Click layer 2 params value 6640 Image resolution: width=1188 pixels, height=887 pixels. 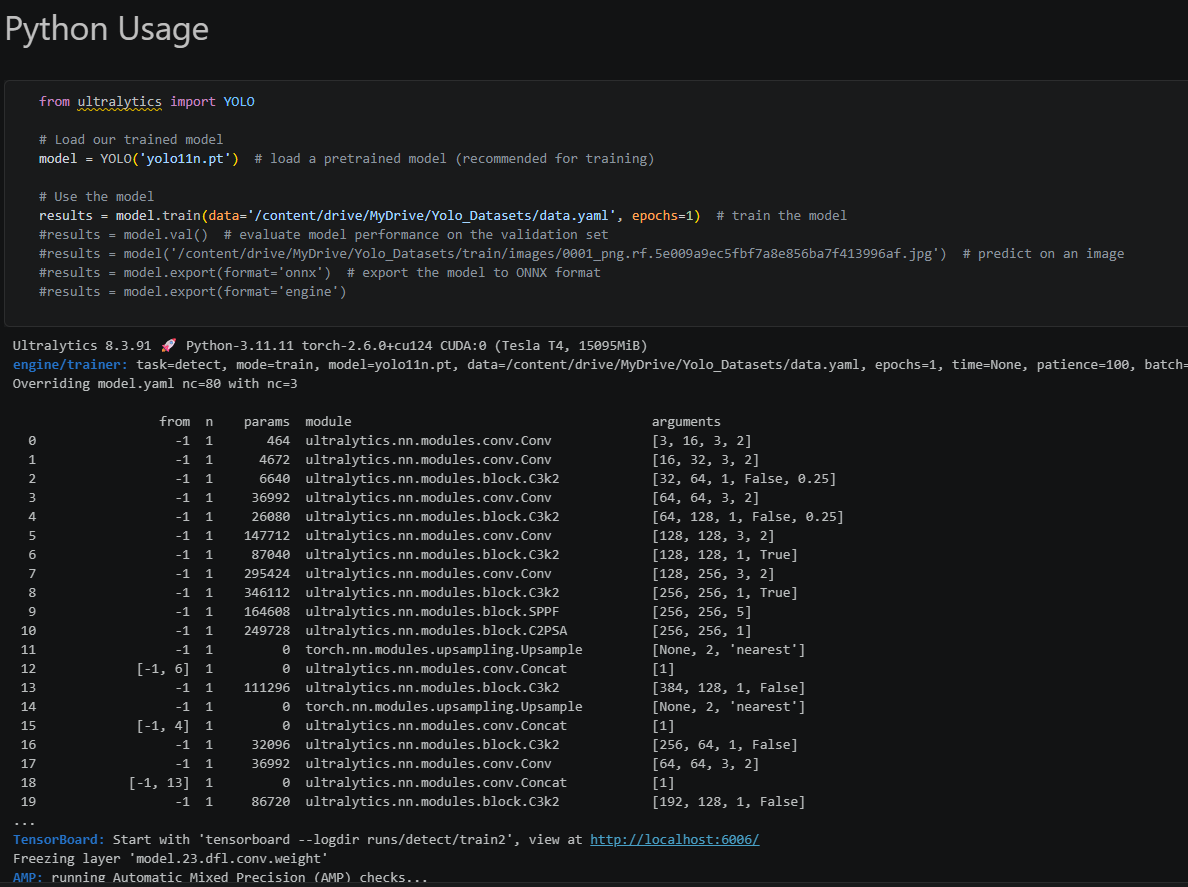click(274, 479)
